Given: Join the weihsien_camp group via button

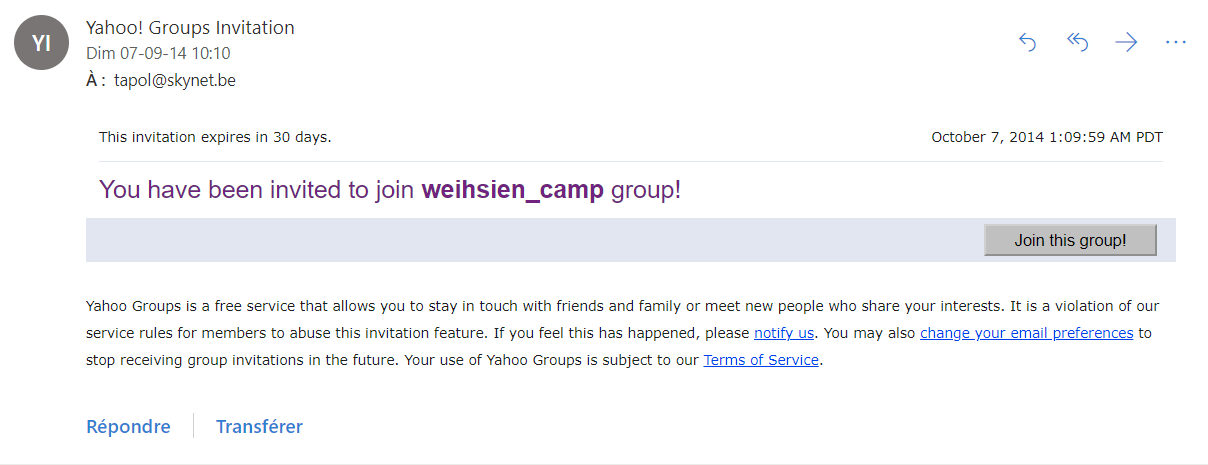Looking at the screenshot, I should [1070, 240].
